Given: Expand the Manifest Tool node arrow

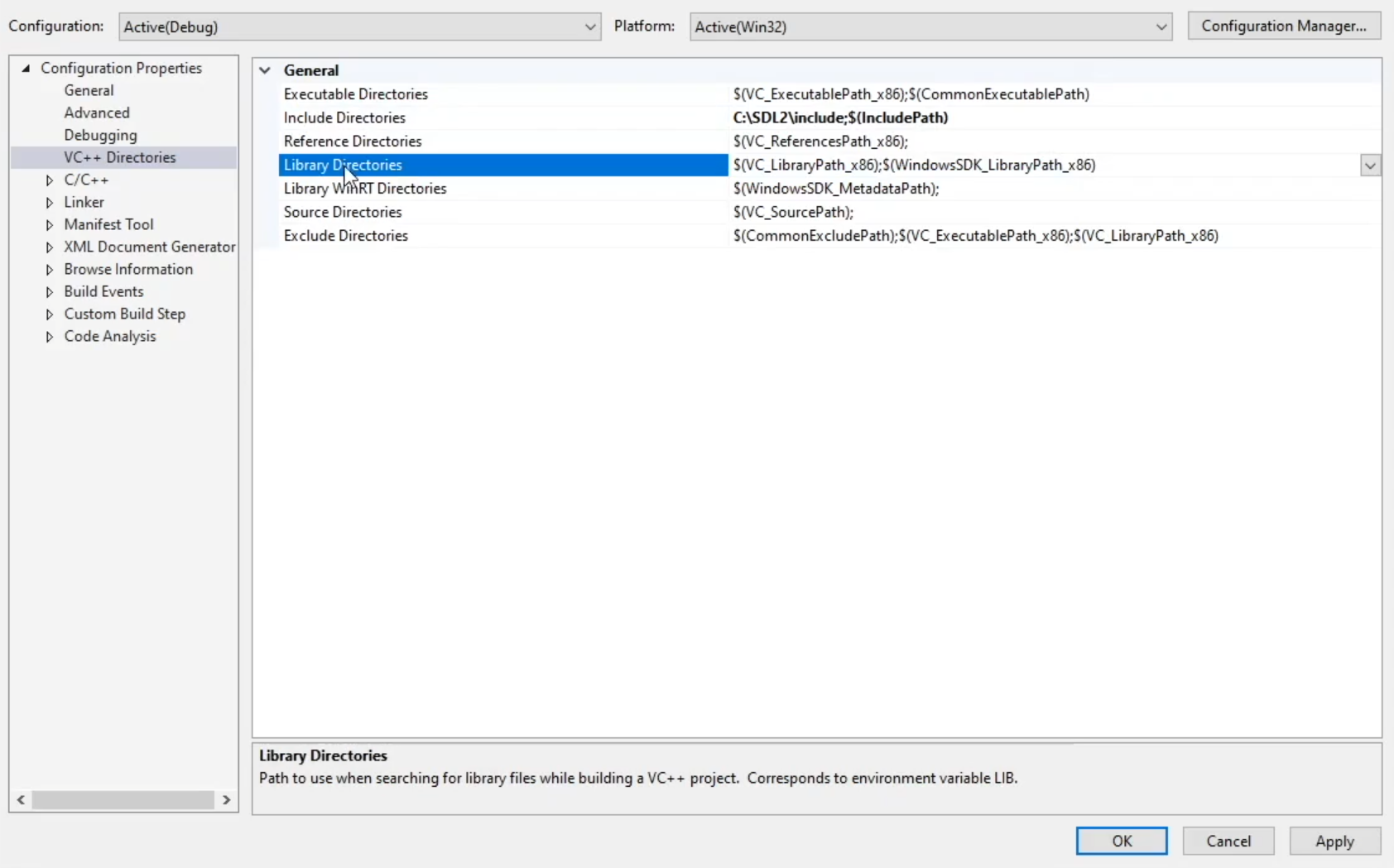Looking at the screenshot, I should pyautogui.click(x=49, y=224).
